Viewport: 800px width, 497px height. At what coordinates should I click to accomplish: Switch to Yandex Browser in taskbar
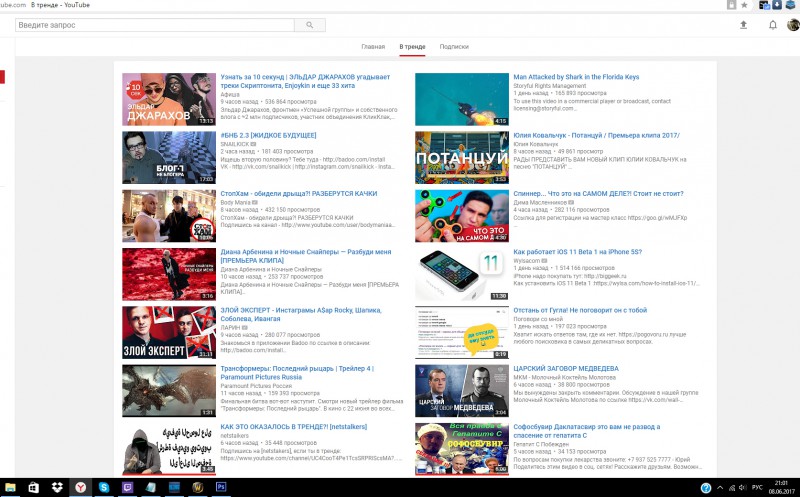81,487
